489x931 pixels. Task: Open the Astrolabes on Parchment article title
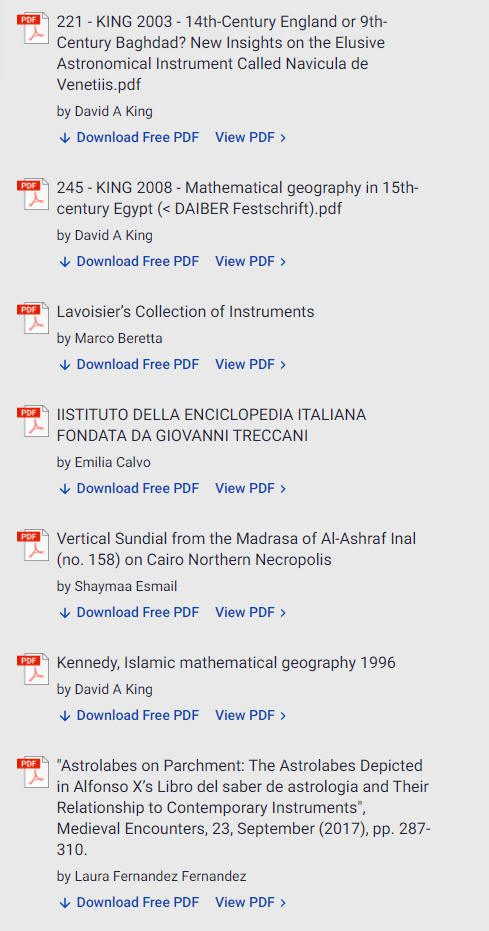coord(244,808)
